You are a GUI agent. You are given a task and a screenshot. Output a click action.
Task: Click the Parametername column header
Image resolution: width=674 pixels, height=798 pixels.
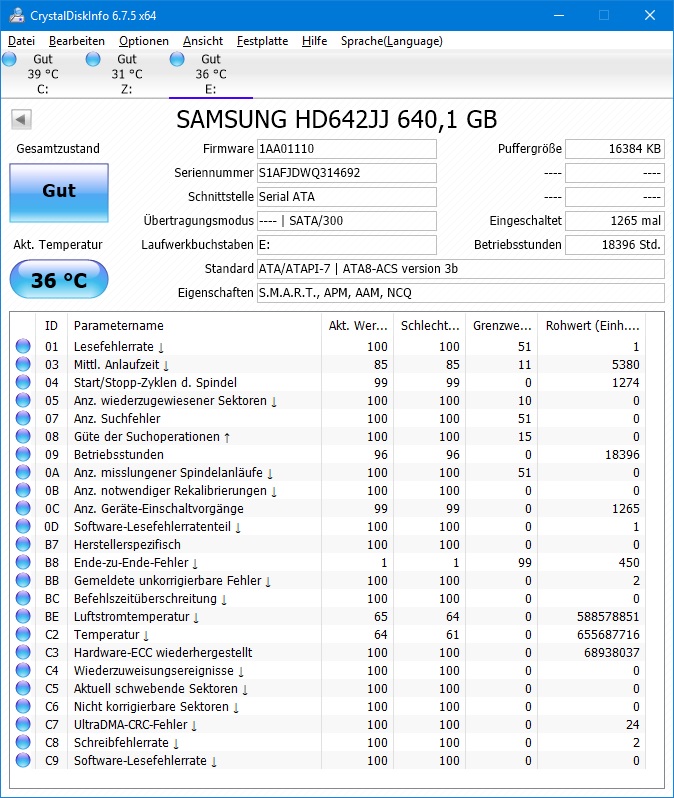[194, 325]
